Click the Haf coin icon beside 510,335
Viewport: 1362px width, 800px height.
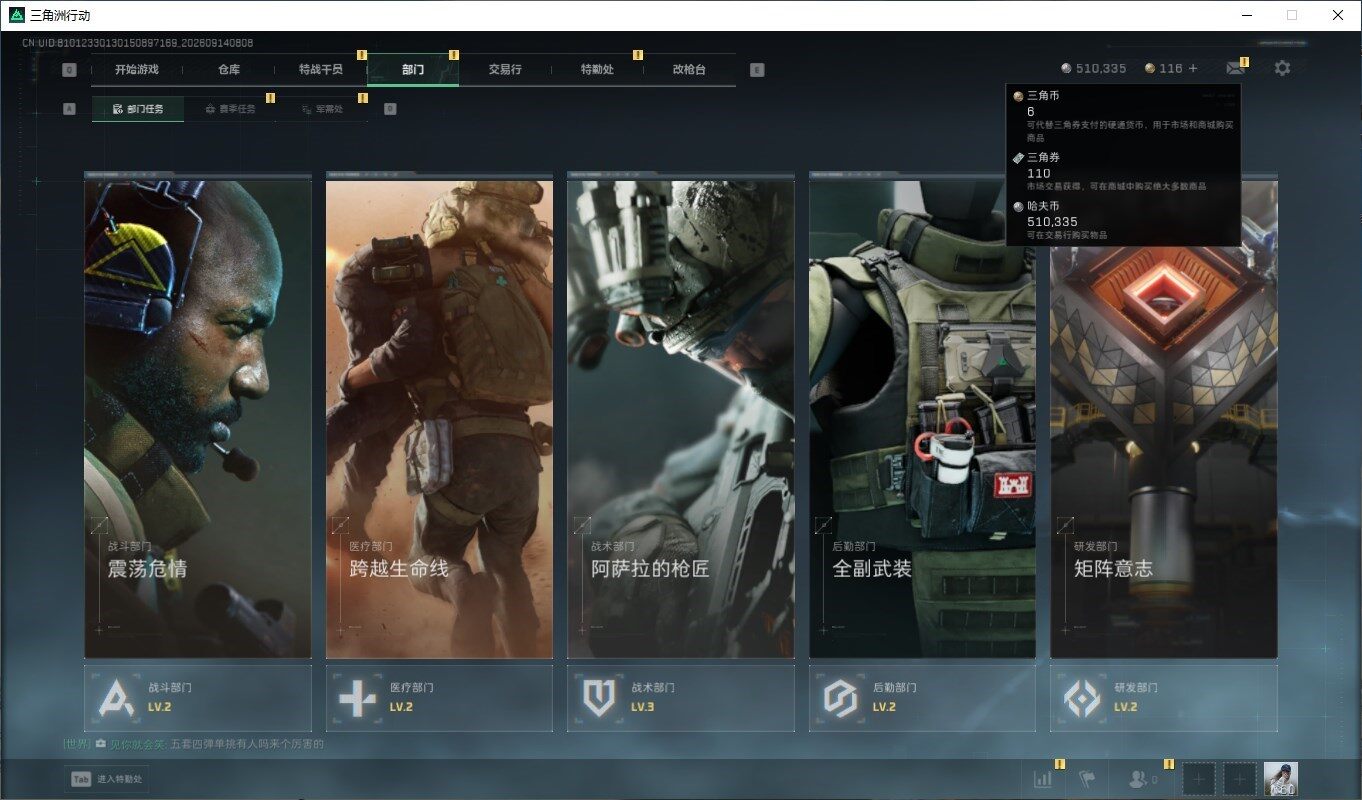pos(1066,68)
